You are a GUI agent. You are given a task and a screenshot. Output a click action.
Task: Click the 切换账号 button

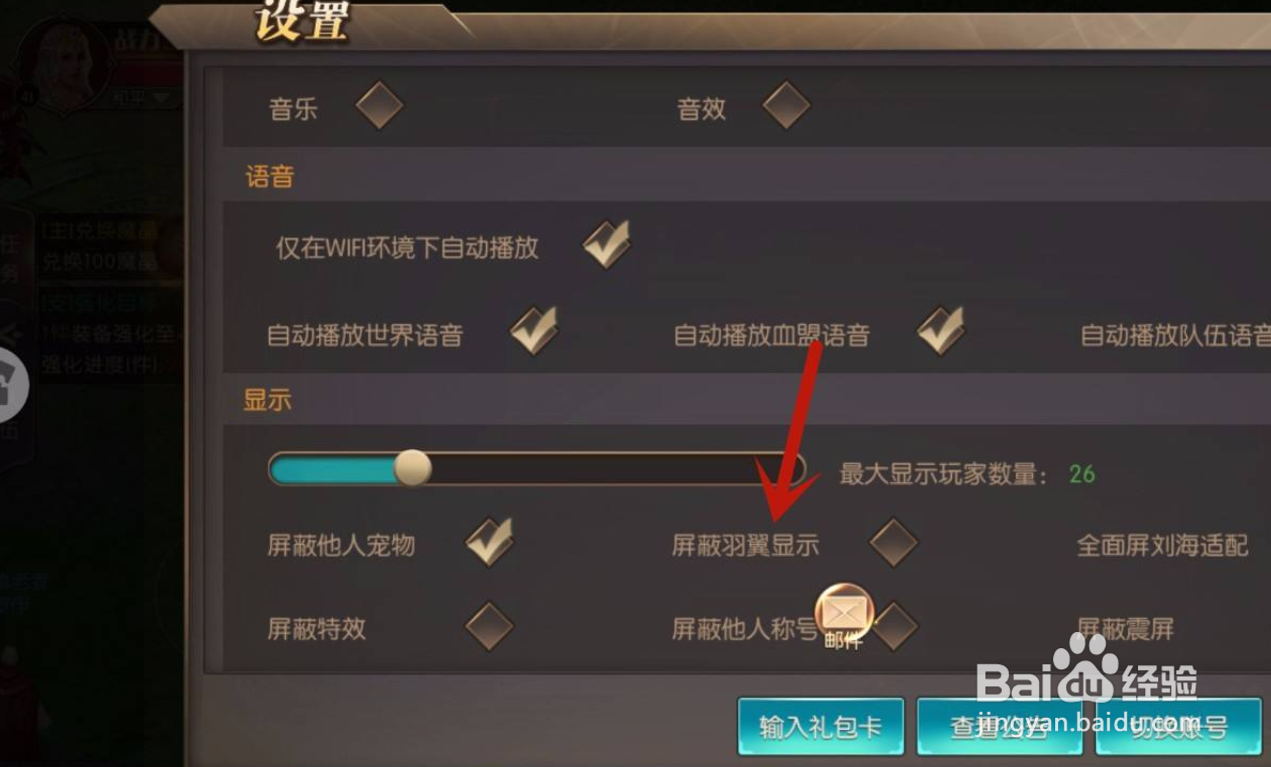click(1178, 726)
